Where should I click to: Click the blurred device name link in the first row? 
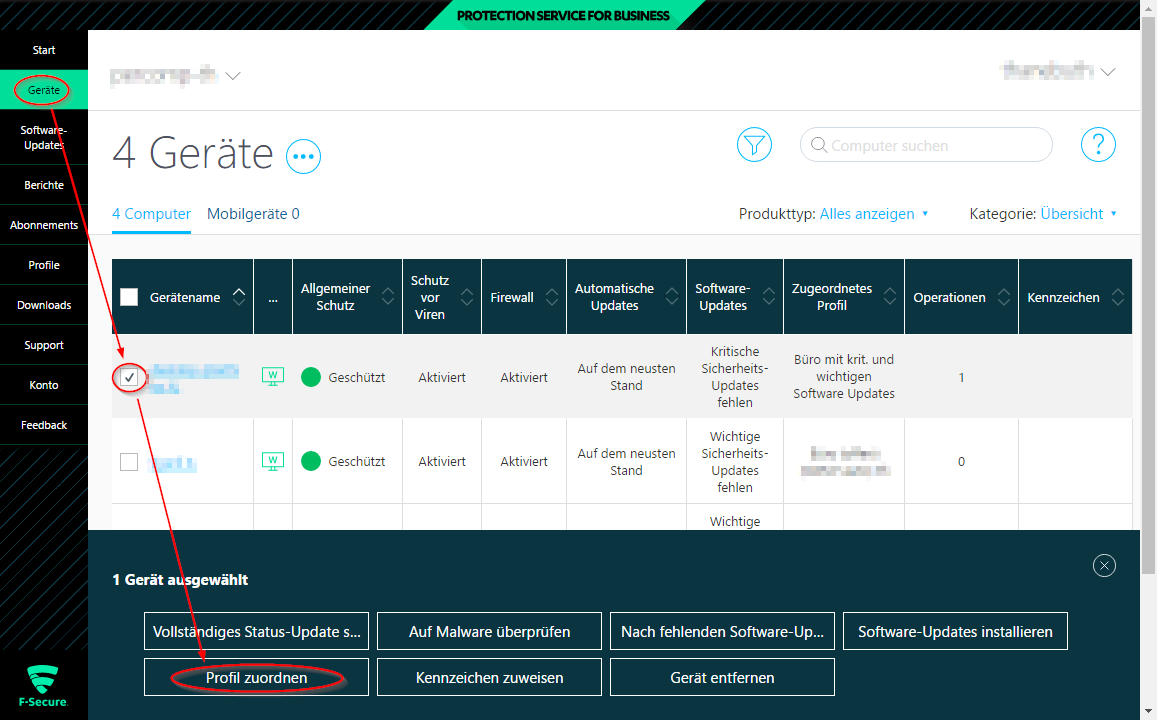(193, 378)
